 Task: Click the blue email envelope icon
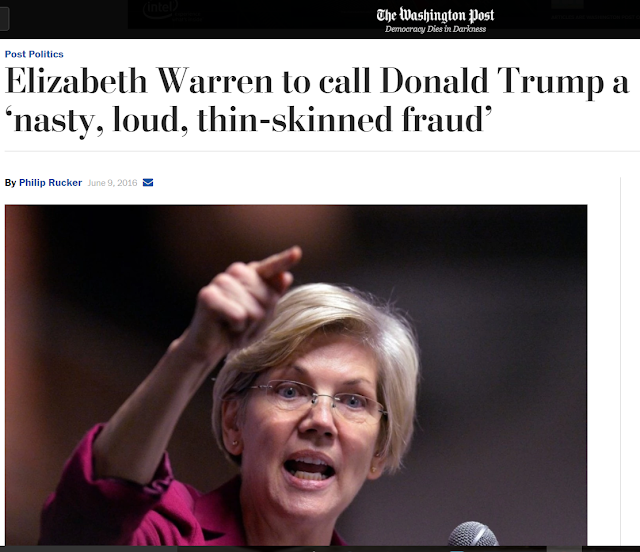coord(148,183)
